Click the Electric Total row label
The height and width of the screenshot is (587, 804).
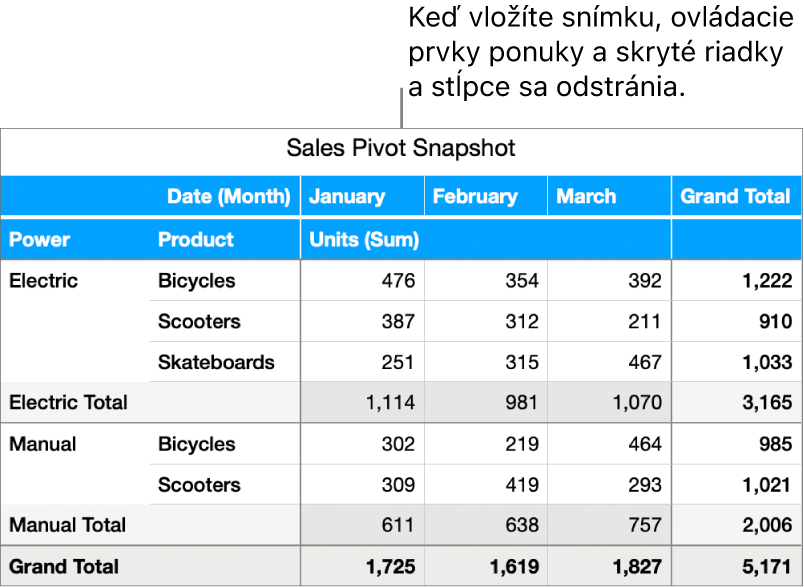click(x=68, y=403)
